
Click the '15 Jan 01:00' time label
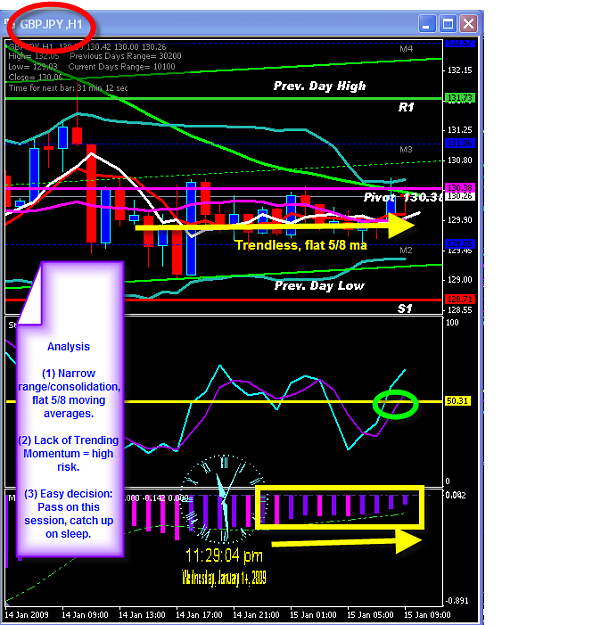click(x=313, y=615)
